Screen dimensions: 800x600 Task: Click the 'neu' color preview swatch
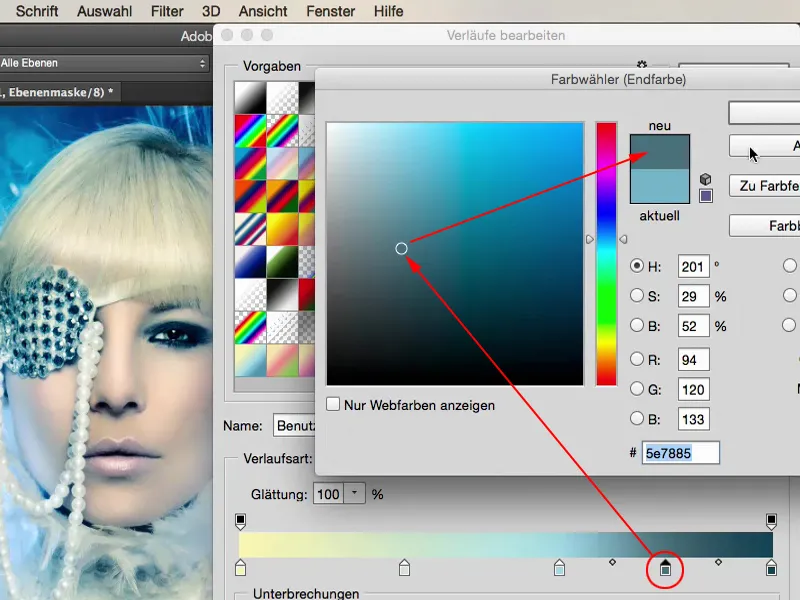point(660,152)
